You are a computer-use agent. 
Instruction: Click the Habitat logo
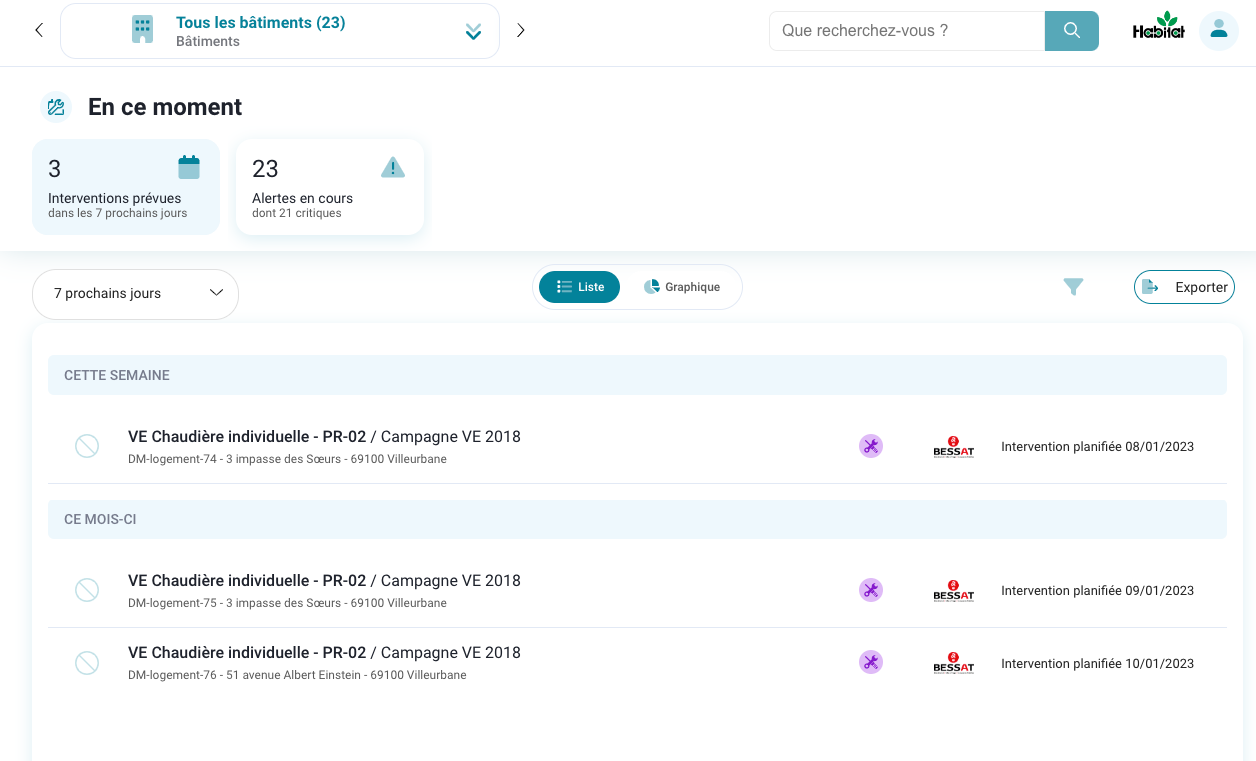[1158, 28]
